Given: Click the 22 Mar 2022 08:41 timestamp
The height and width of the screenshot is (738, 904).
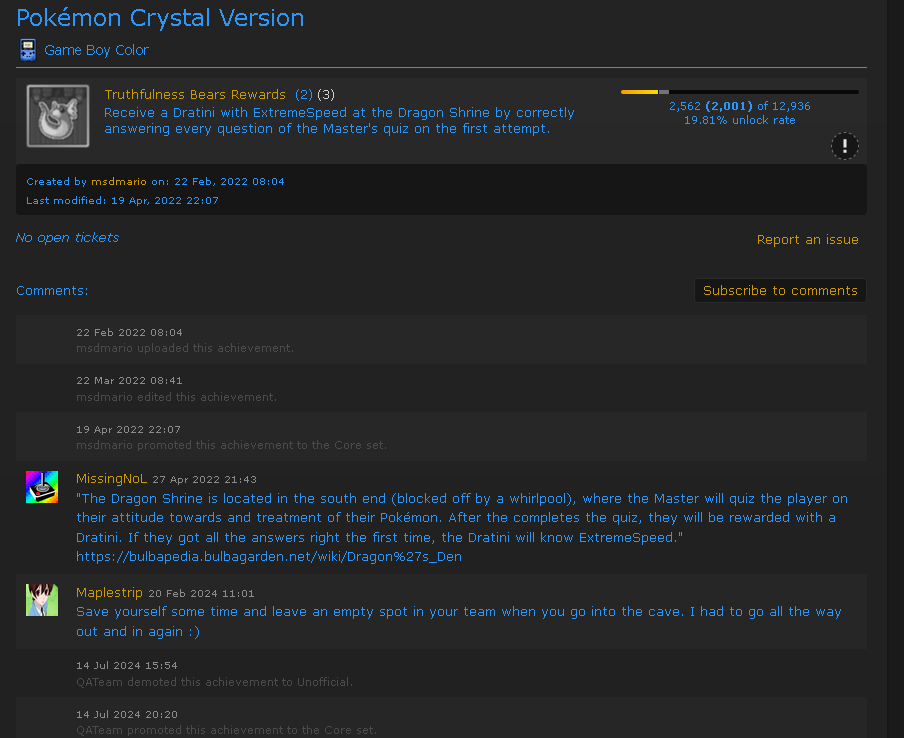Looking at the screenshot, I should tap(129, 381).
